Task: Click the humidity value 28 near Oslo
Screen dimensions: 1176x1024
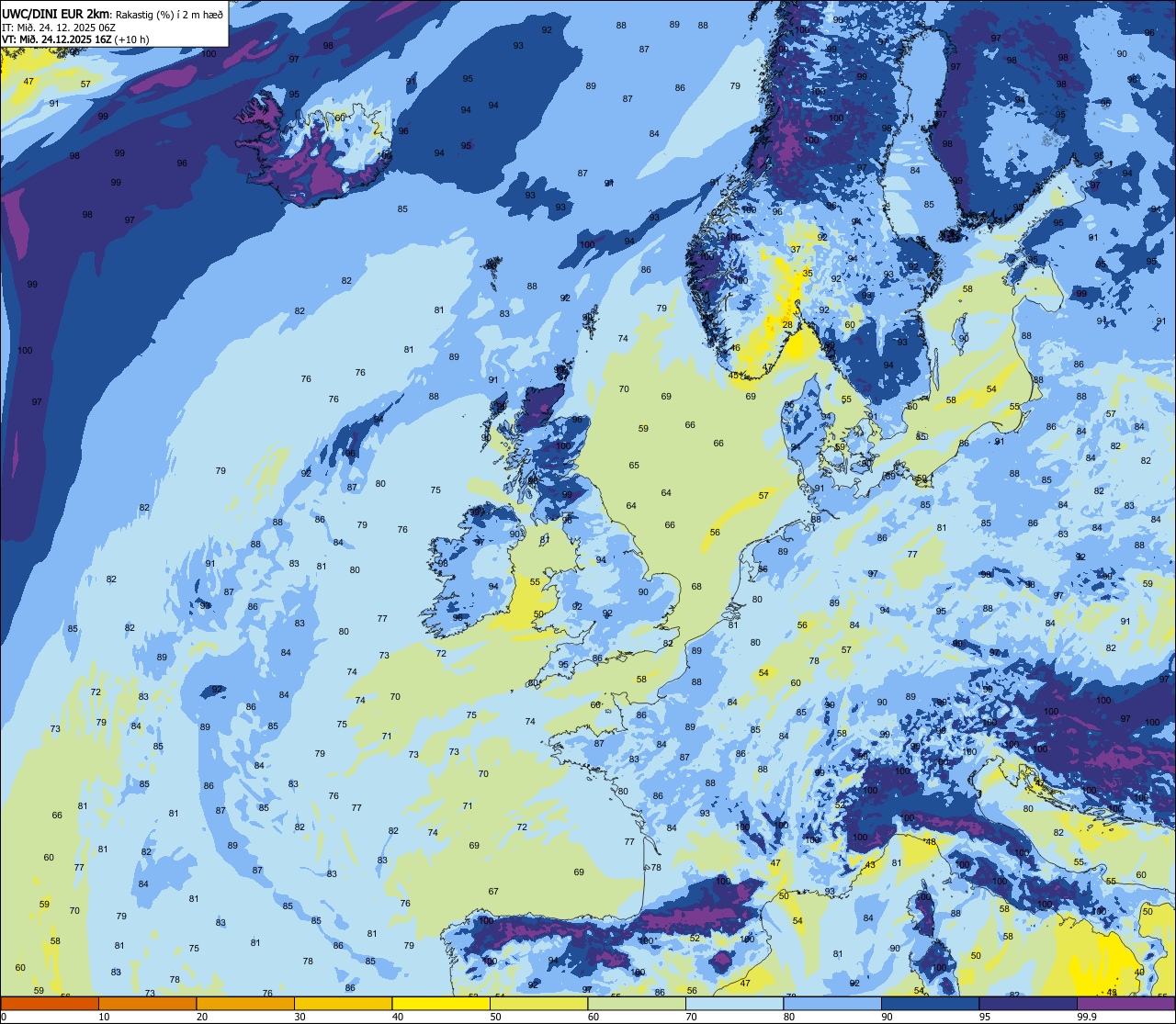Action: 787,325
